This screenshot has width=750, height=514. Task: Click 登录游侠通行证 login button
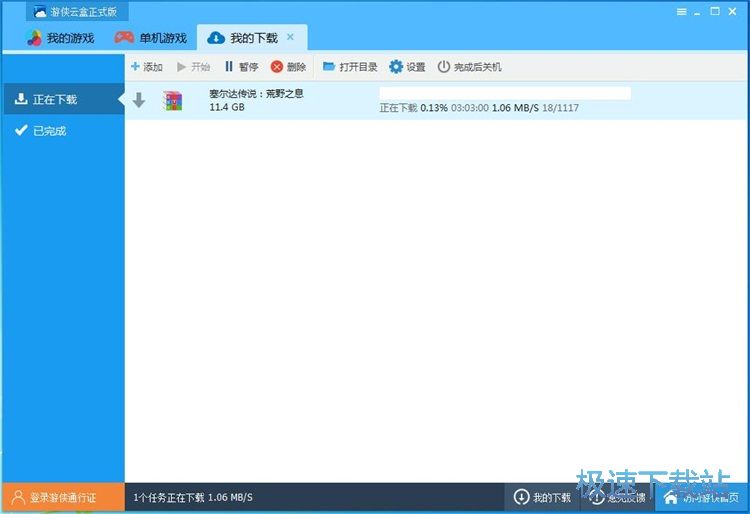tap(62, 497)
